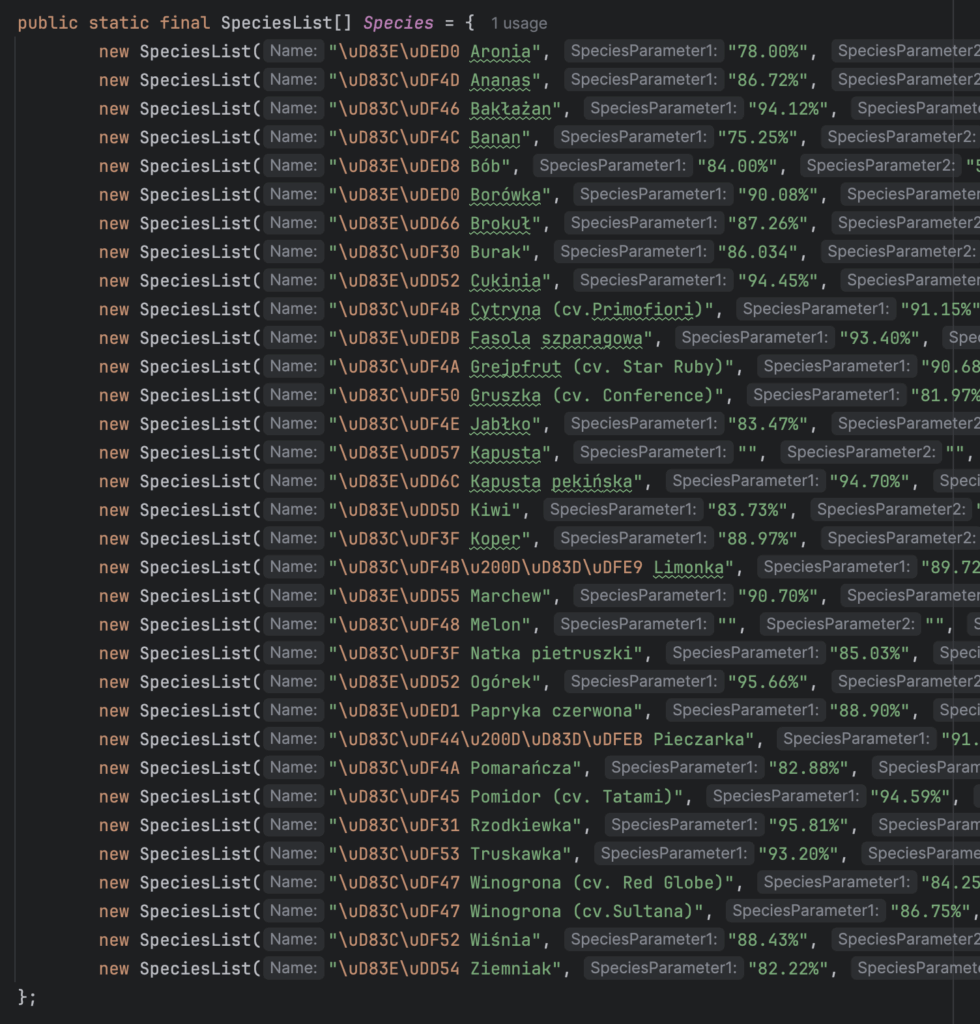Click the "Aronia" species name string
Viewport: 980px width, 1024px height.
[x=505, y=51]
